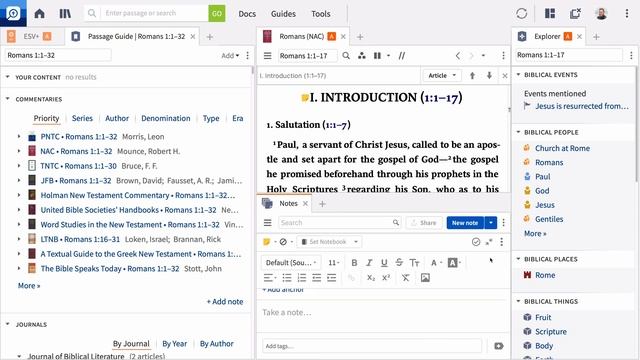Viewport: 640px width, 360px height.
Task: Toggle parallel resource columns icon
Action: coord(378,56)
